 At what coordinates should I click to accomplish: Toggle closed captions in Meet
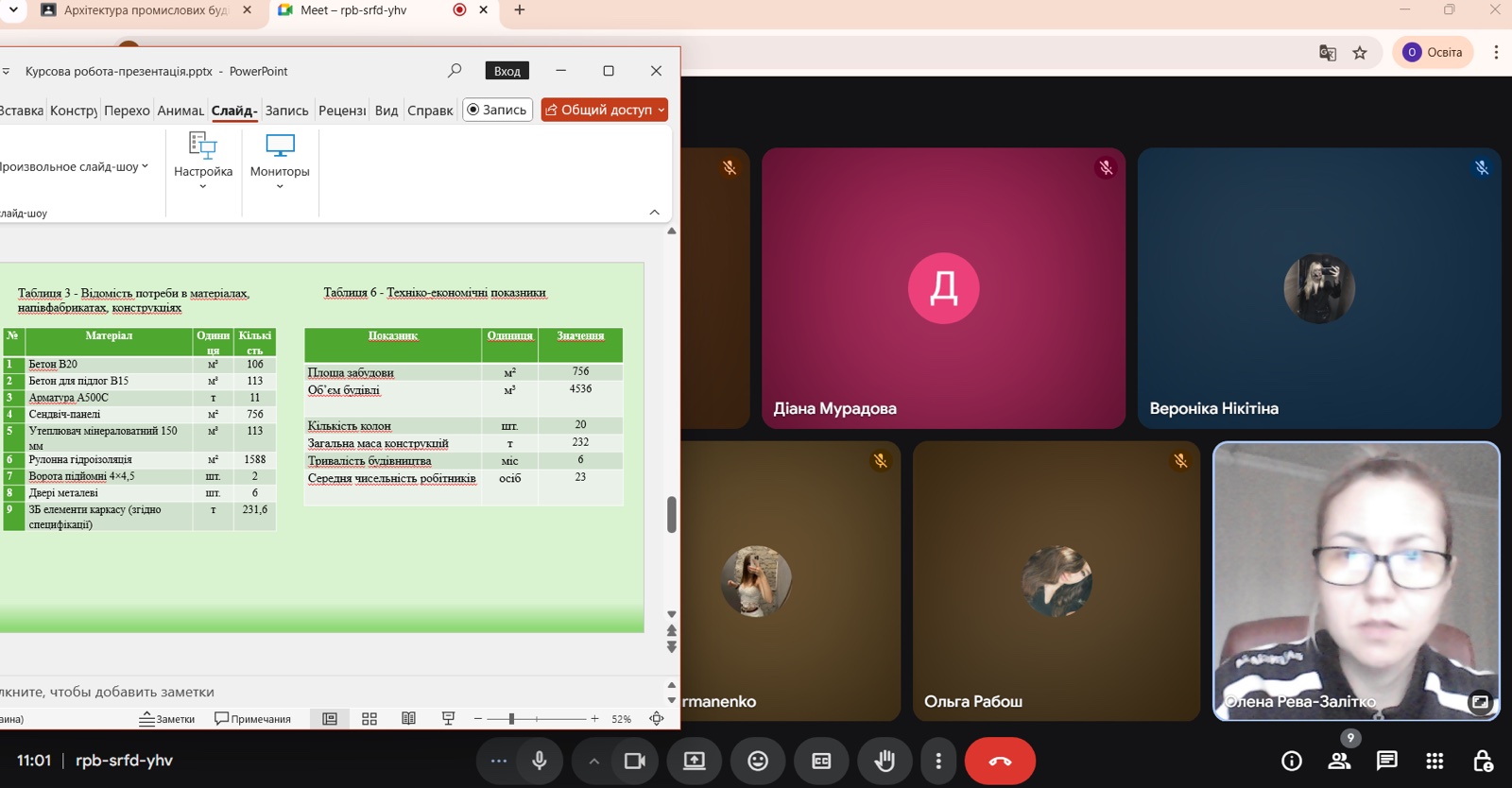pyautogui.click(x=821, y=761)
